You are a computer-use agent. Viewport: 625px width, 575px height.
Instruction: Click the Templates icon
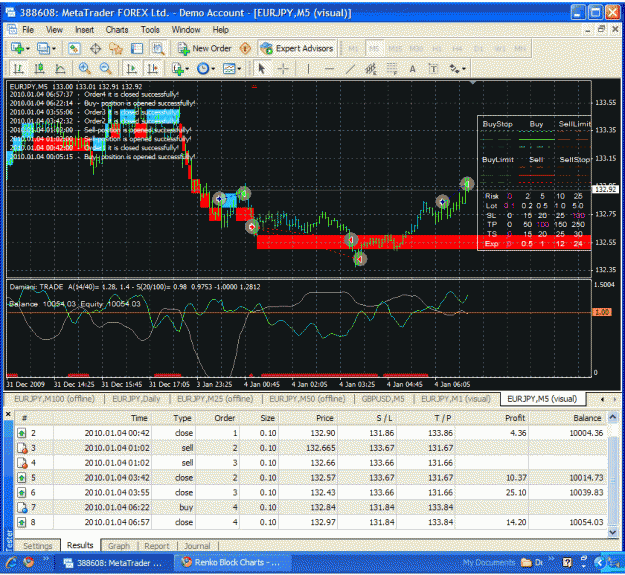tap(229, 69)
